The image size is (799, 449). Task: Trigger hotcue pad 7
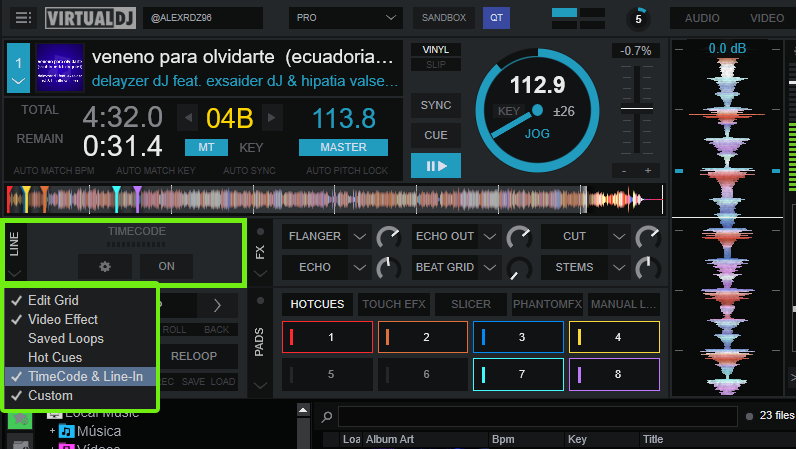point(518,375)
